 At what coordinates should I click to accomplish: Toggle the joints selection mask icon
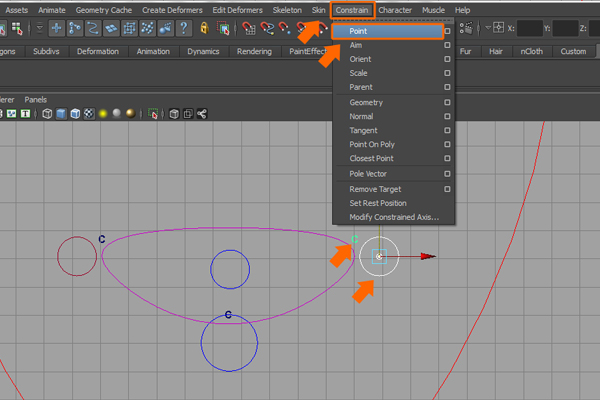(75, 28)
